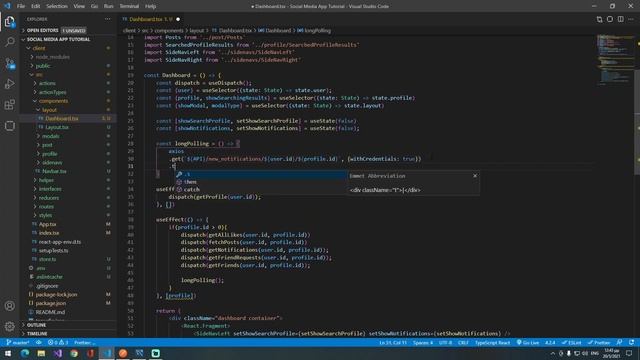Open App.tsx in the file tree

click(x=47, y=224)
